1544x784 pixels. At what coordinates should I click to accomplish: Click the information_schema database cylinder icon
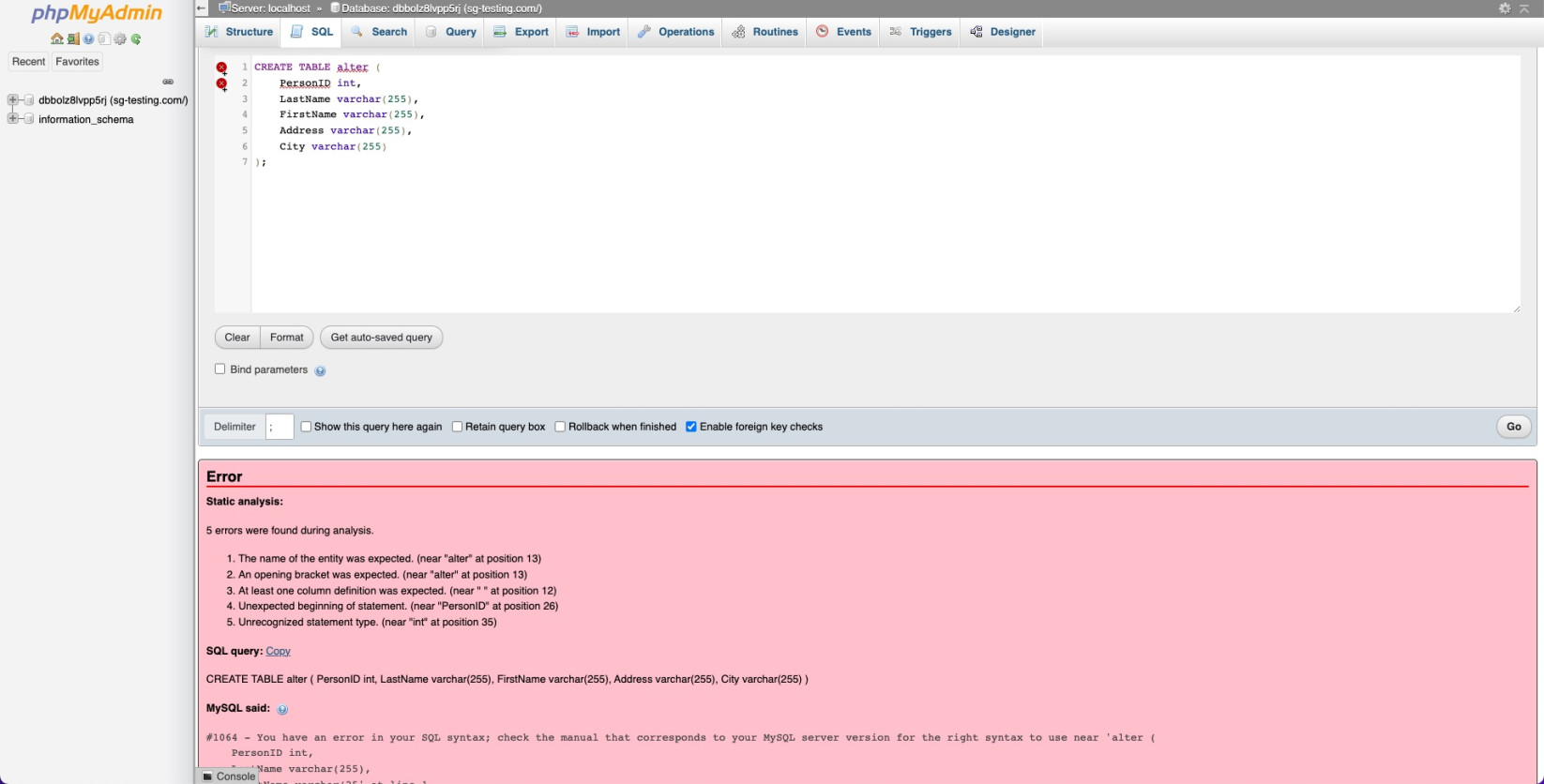[29, 119]
